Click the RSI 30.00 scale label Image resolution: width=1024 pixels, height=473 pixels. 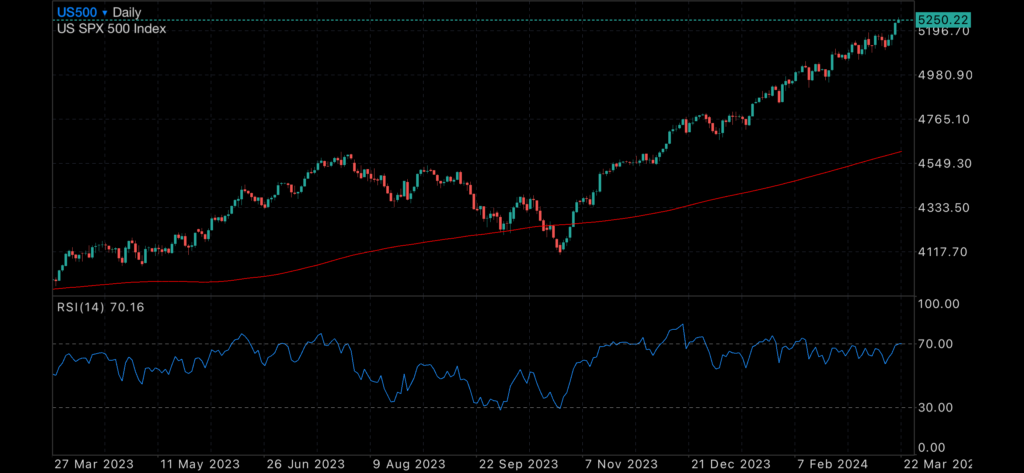point(936,408)
